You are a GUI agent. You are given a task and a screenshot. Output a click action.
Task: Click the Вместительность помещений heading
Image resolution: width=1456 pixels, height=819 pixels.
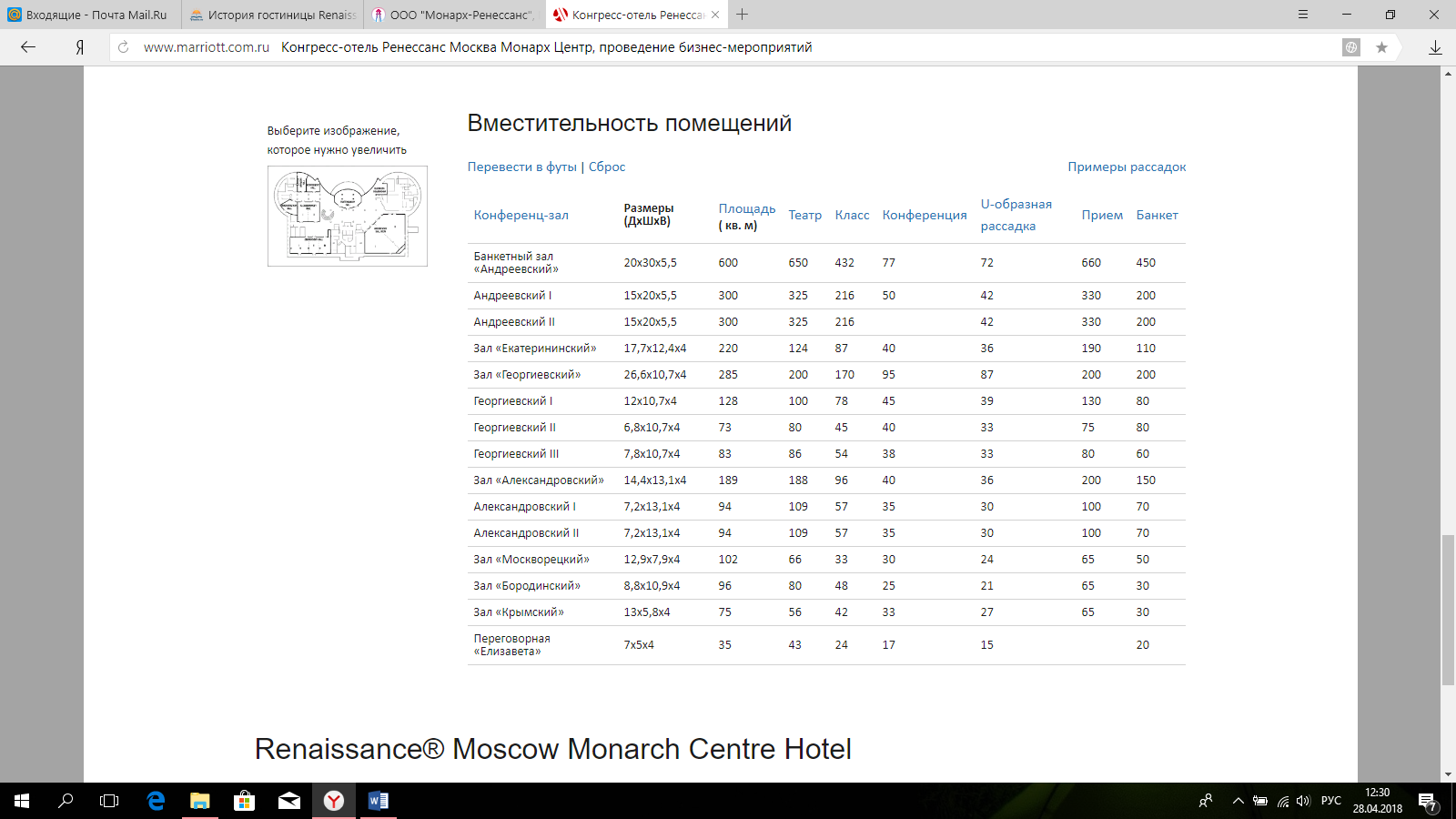630,123
